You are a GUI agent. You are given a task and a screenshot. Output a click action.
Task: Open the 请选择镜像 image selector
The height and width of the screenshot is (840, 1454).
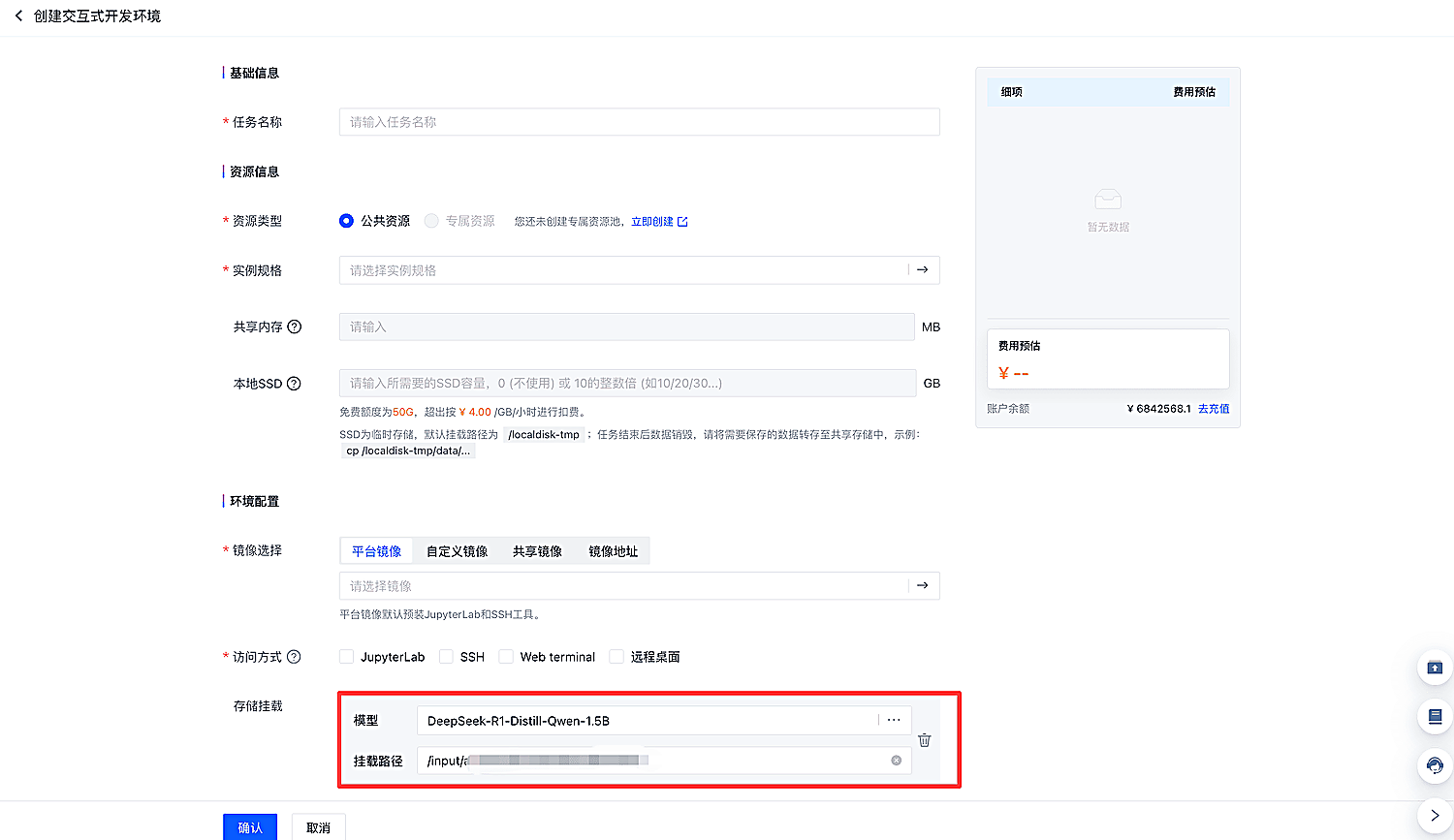coord(640,586)
